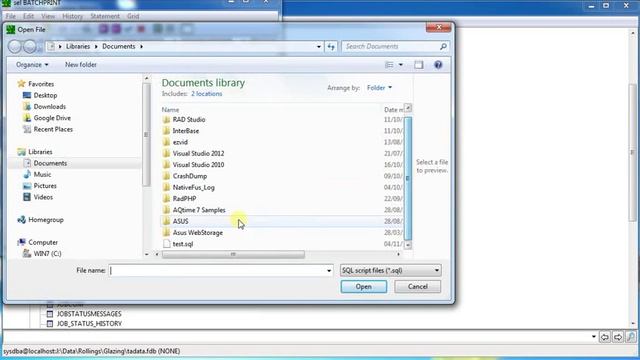Select JOB_STATUS_HISTORY table in background tree
Viewport: 640px width, 360px height.
click(89, 324)
